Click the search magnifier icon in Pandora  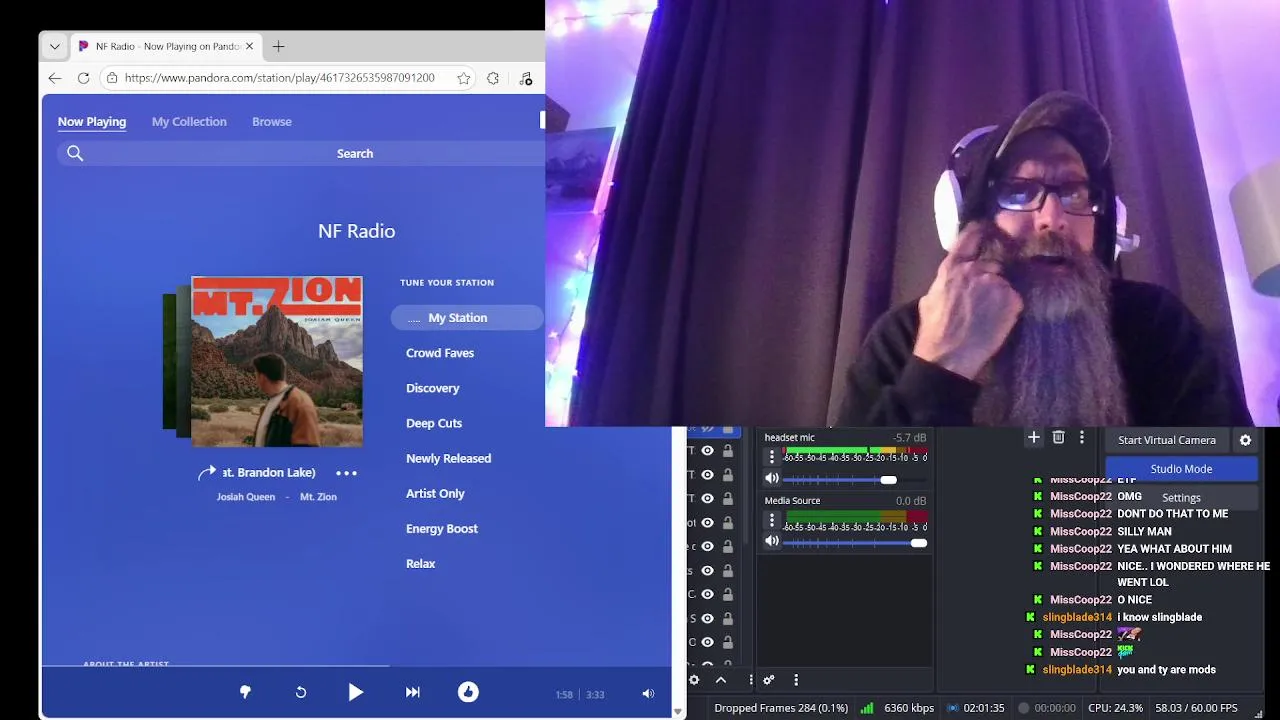click(x=75, y=153)
